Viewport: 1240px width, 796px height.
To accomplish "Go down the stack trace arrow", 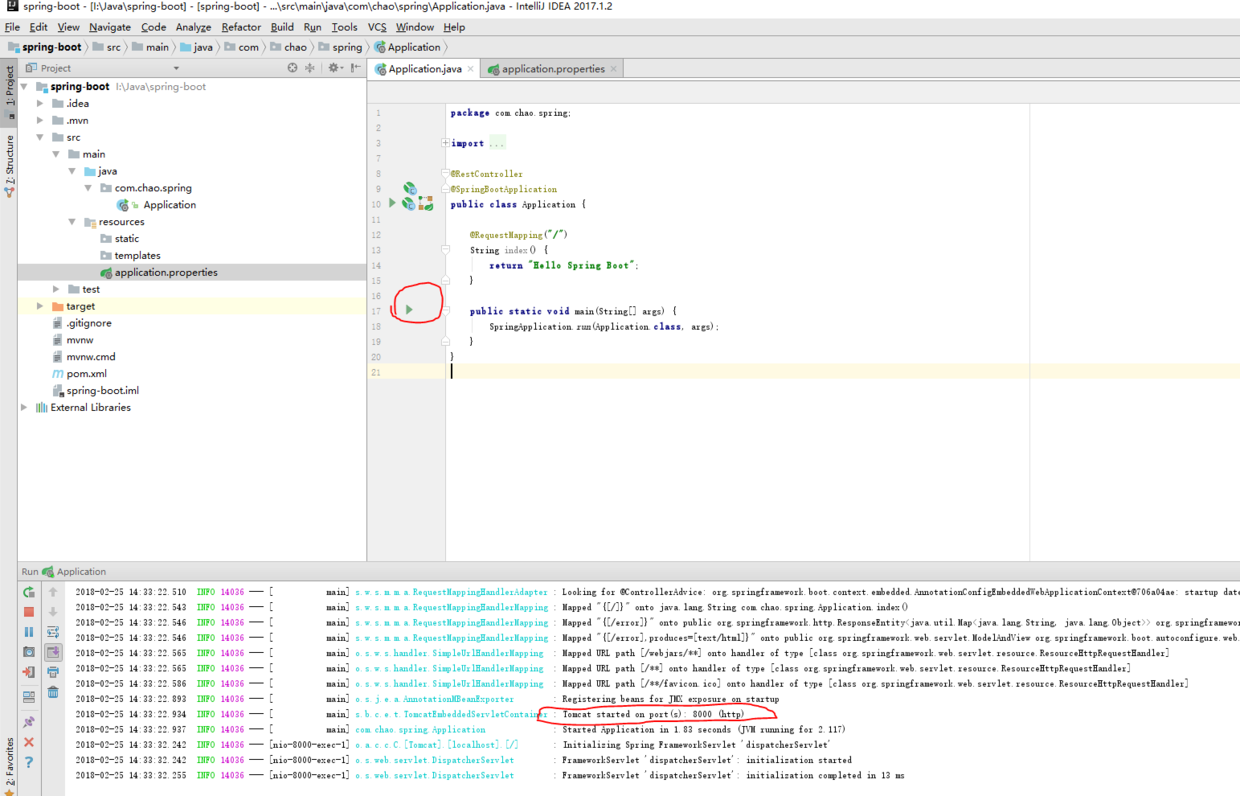I will (x=53, y=612).
